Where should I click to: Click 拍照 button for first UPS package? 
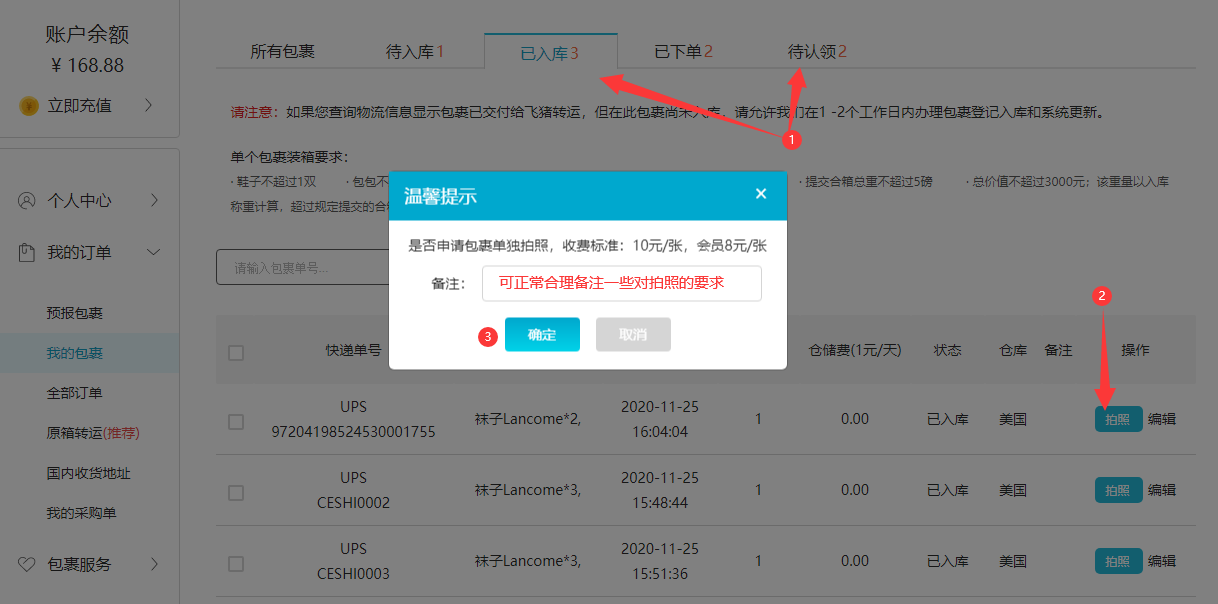click(1117, 419)
